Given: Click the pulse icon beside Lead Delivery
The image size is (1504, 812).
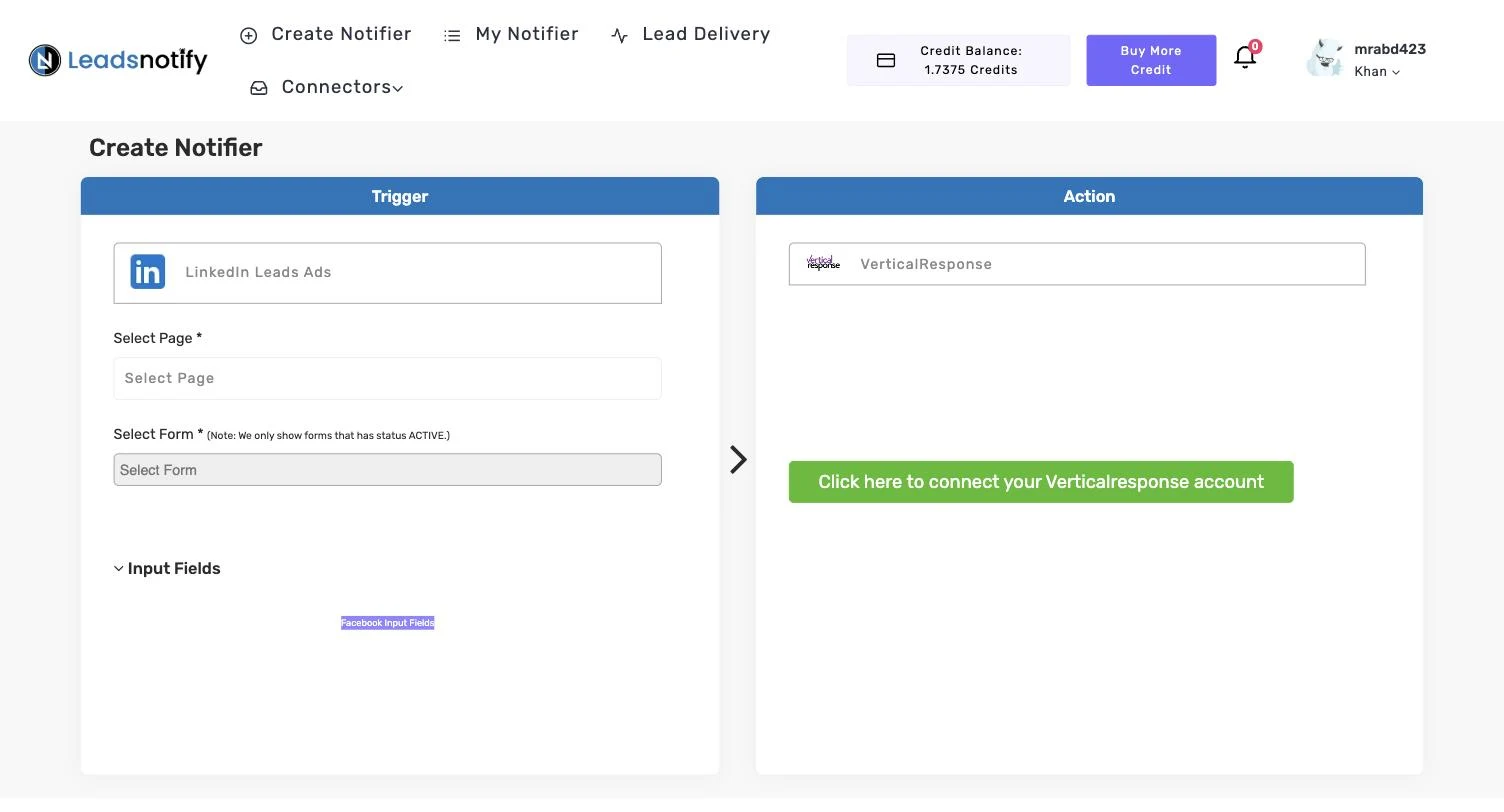Looking at the screenshot, I should point(619,35).
